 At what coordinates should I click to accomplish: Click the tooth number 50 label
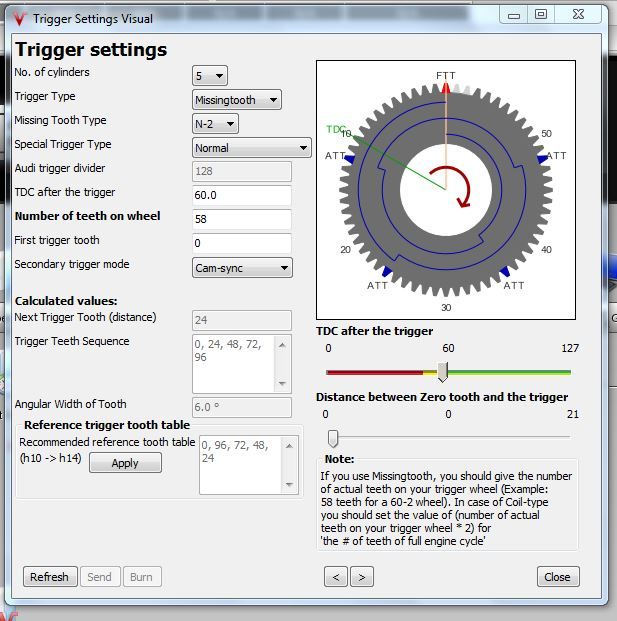(546, 133)
